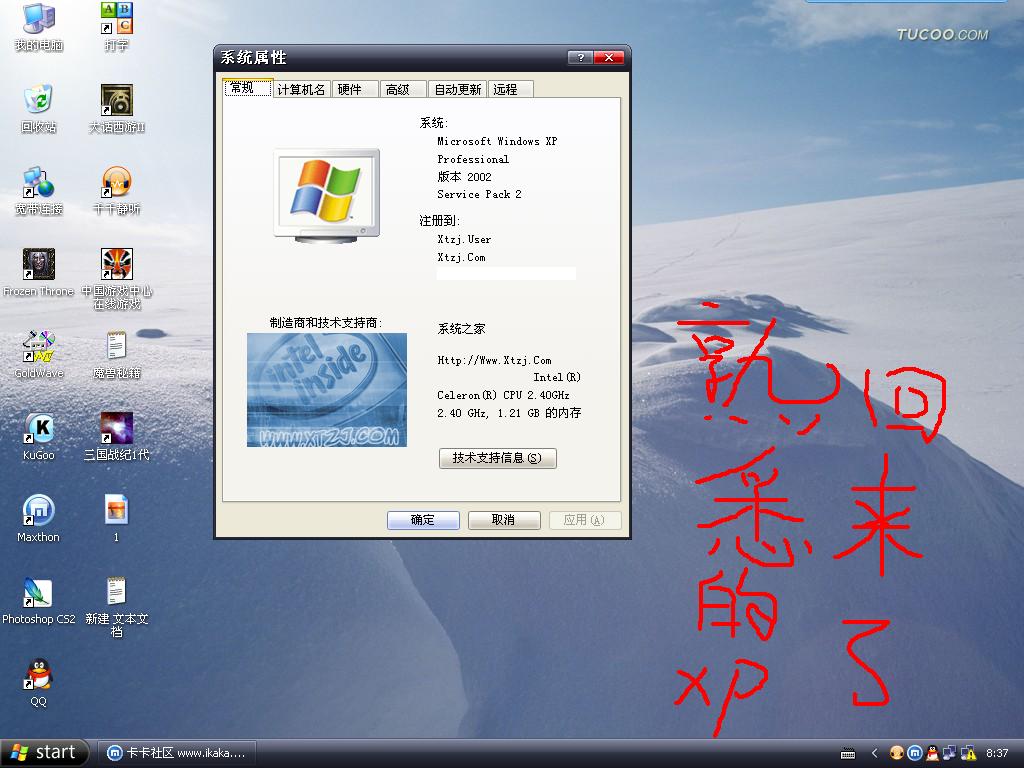Cancel the dialog with 取消
The height and width of the screenshot is (768, 1024).
[504, 520]
